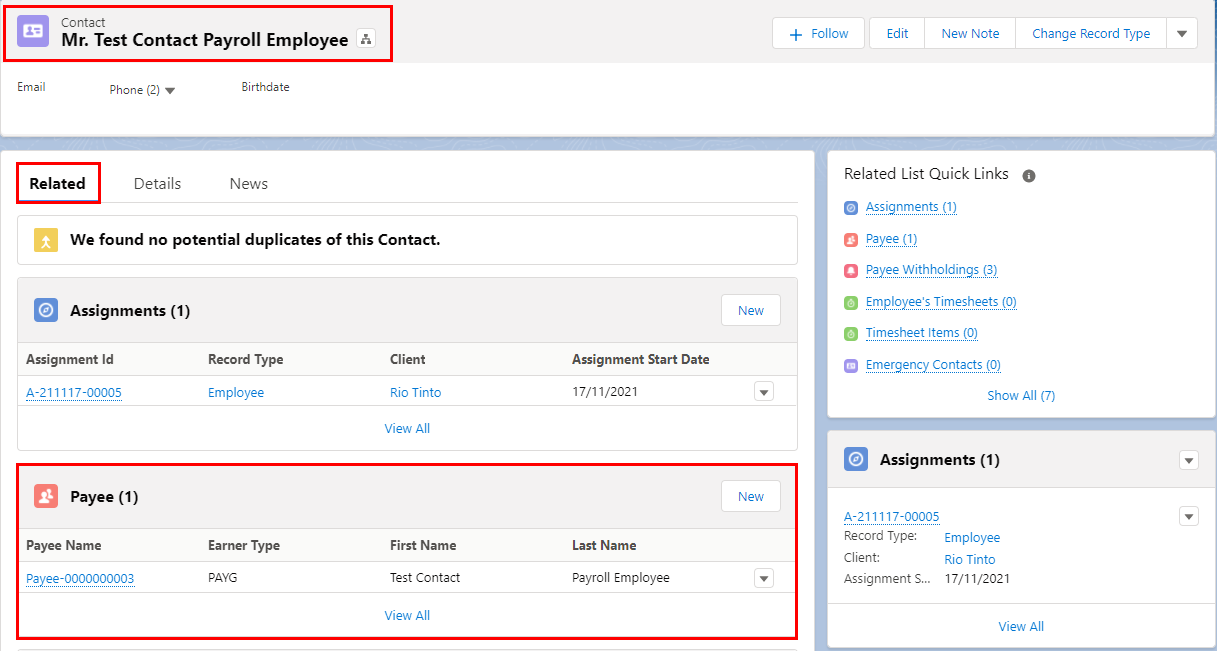The height and width of the screenshot is (651, 1218).
Task: Click Show All (7) quick links
Action: click(1021, 395)
